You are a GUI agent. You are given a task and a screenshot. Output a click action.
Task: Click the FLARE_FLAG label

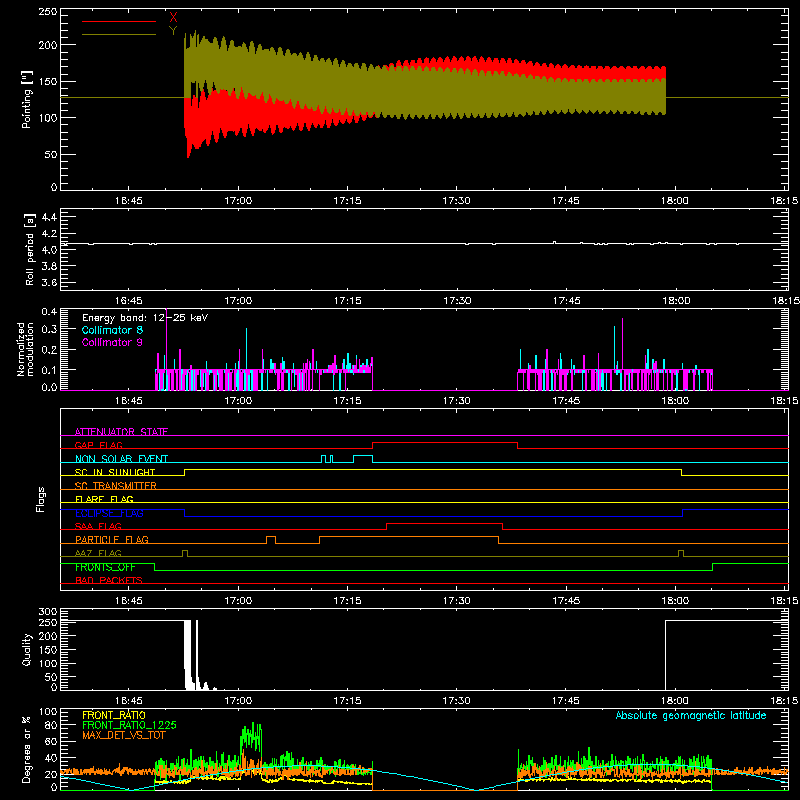point(104,499)
